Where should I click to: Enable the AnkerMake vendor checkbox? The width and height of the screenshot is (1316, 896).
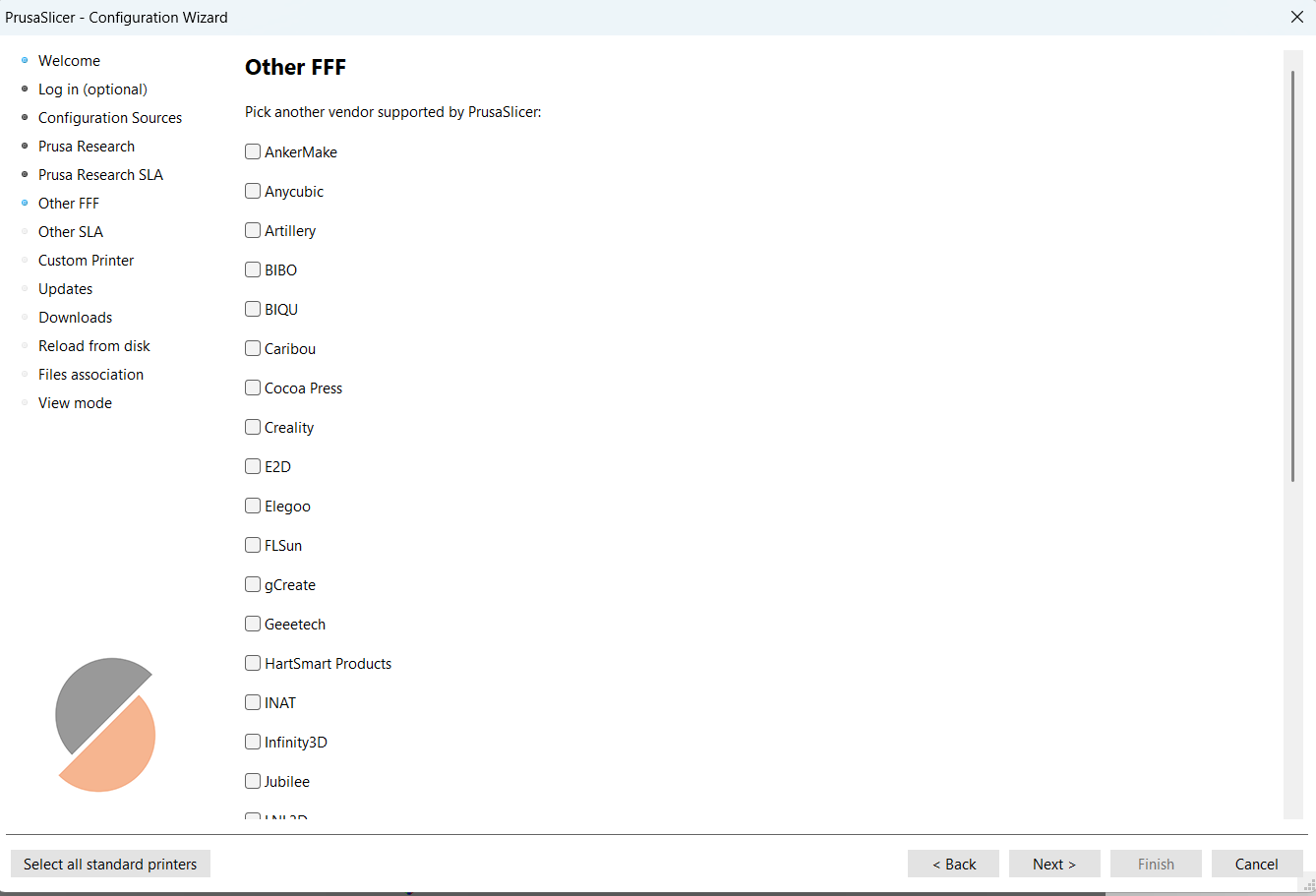253,152
